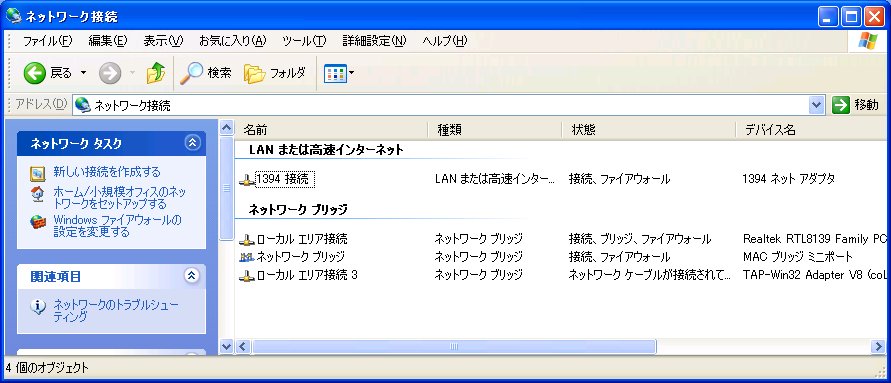Select the 1394 接続 connection
The width and height of the screenshot is (891, 383).
pyautogui.click(x=284, y=180)
